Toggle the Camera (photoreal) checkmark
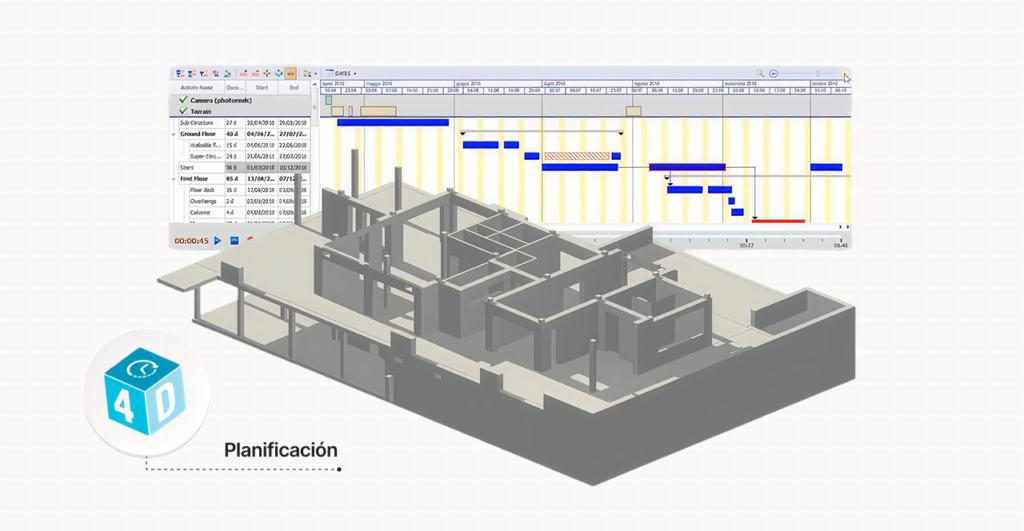Screen dimensions: 1024x531 pyautogui.click(x=183, y=101)
